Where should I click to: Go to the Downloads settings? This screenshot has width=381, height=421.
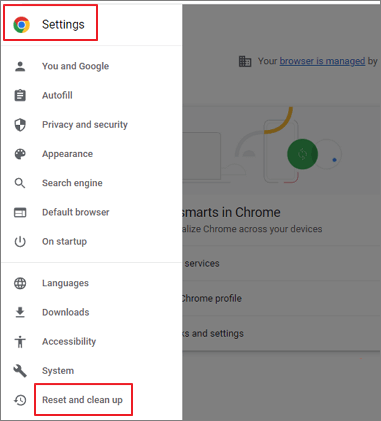[66, 312]
